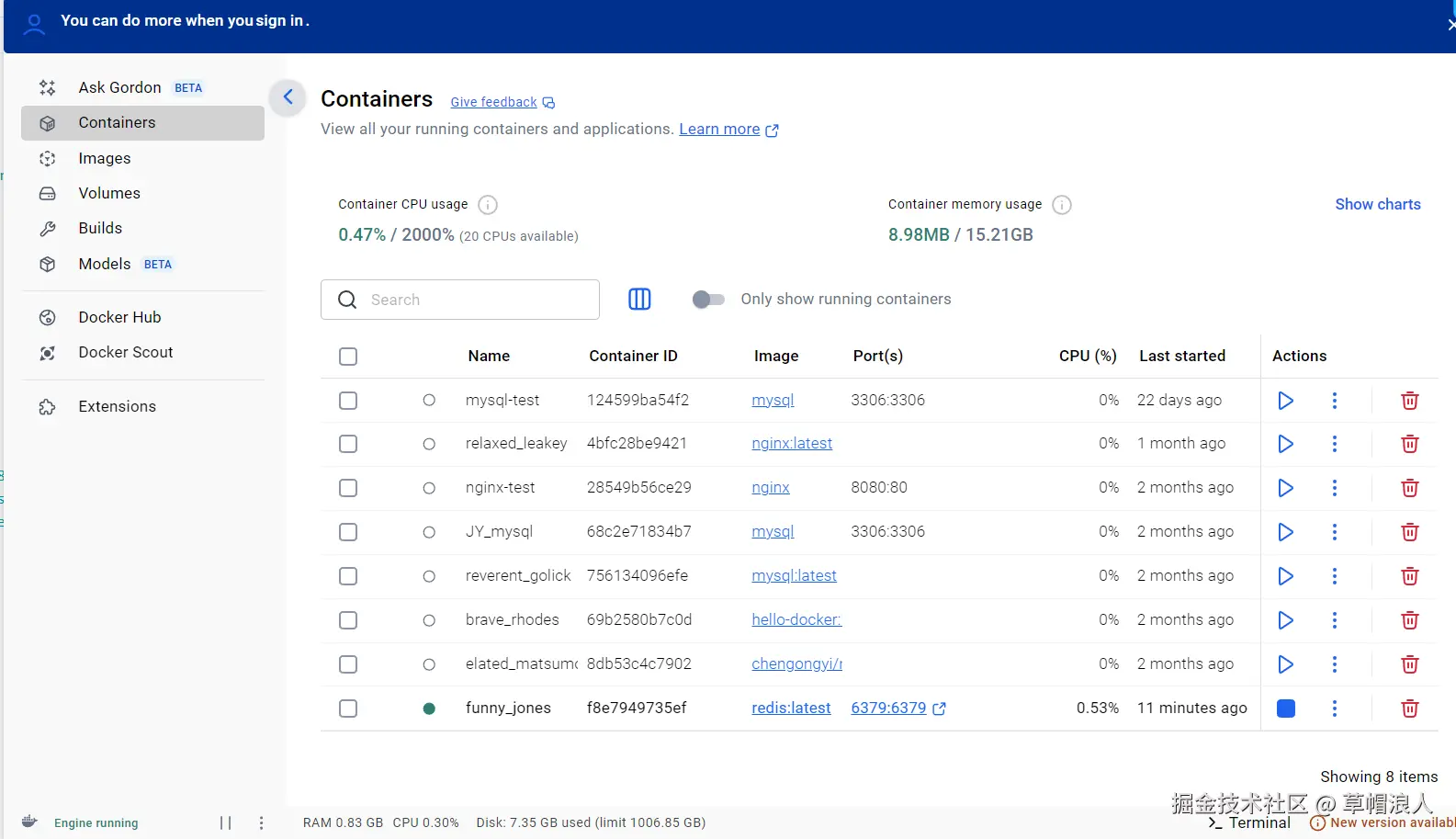This screenshot has width=1456, height=839.
Task: Go to Volumes section
Action: (142, 193)
